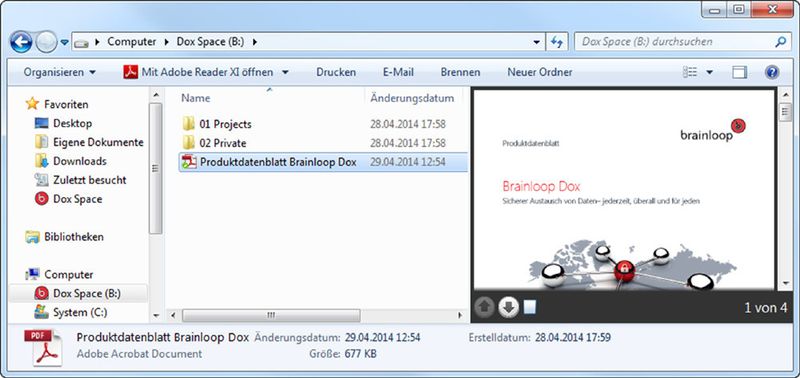The height and width of the screenshot is (378, 800).
Task: Select Bibliotheken in the navigation pane
Action: pos(74,237)
